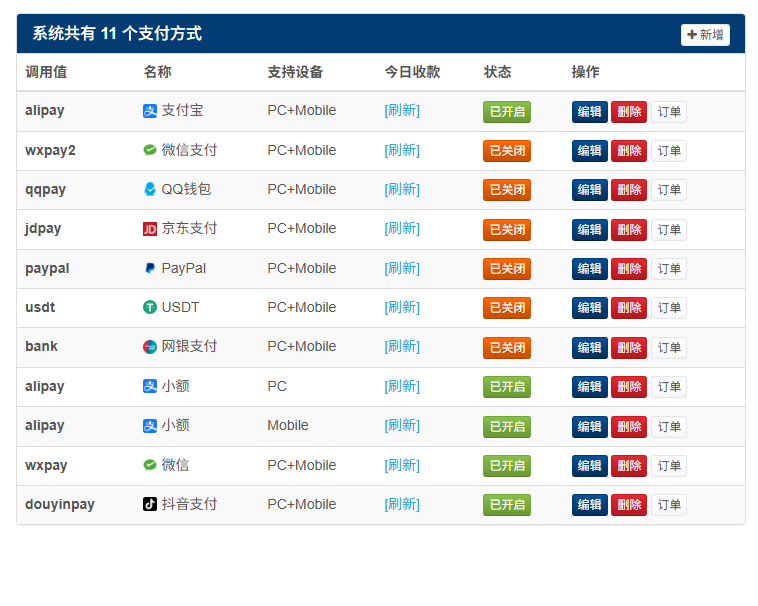Click 删除 for usdt row
The width and height of the screenshot is (758, 606).
click(629, 308)
